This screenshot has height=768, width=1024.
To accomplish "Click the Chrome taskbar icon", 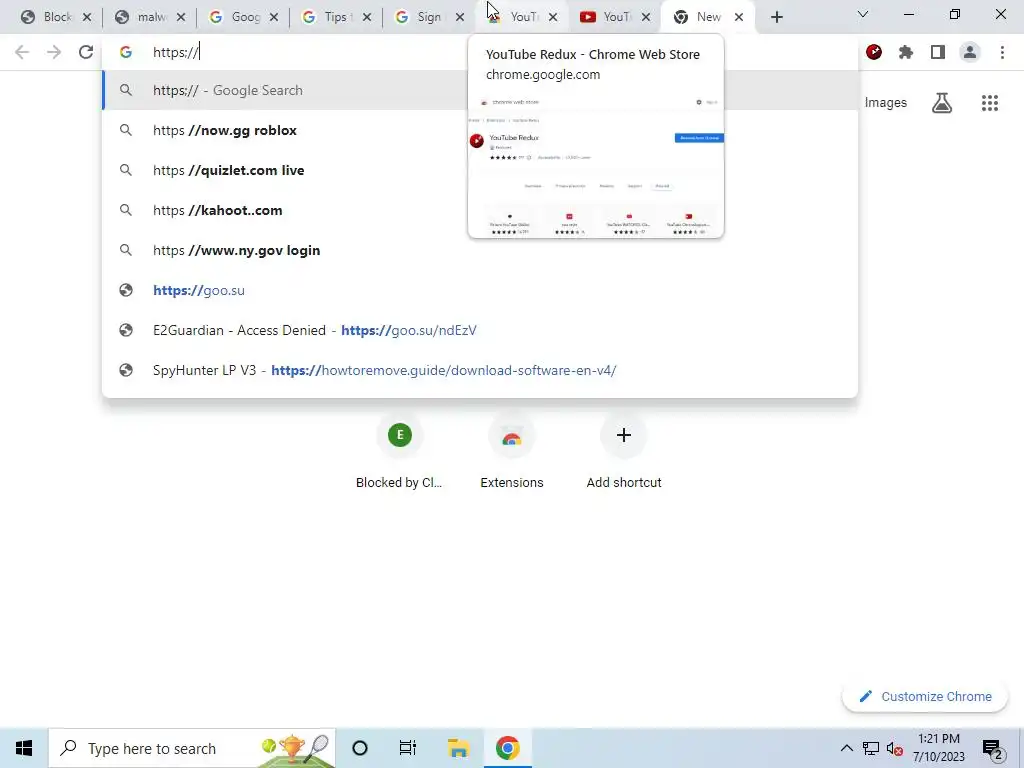I will tap(507, 748).
